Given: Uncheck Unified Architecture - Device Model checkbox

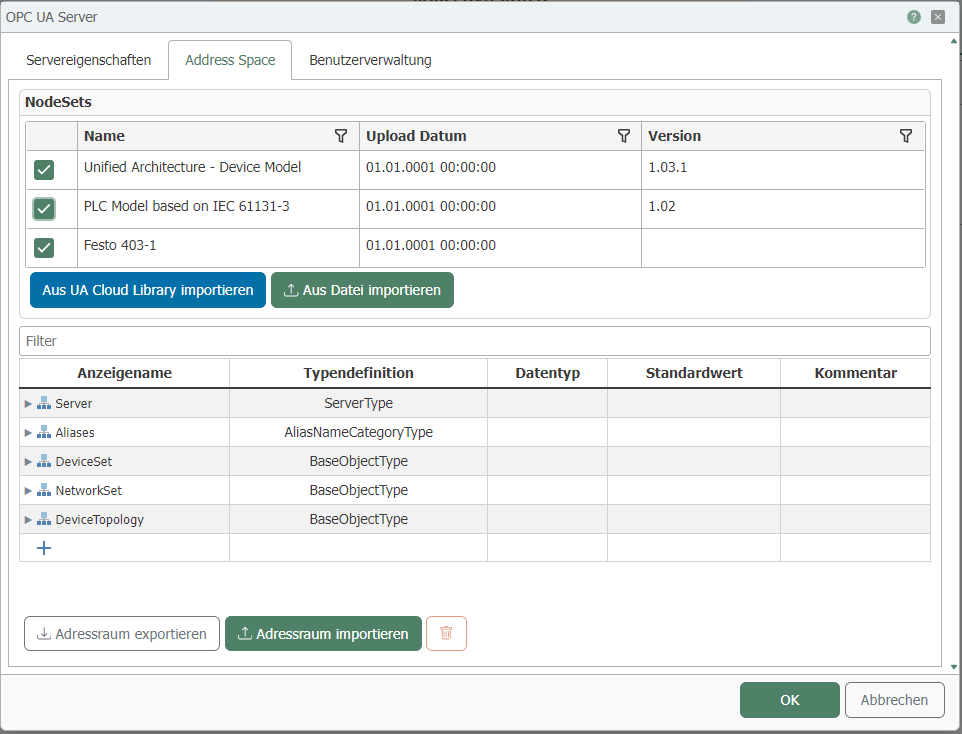Looking at the screenshot, I should coord(44,169).
